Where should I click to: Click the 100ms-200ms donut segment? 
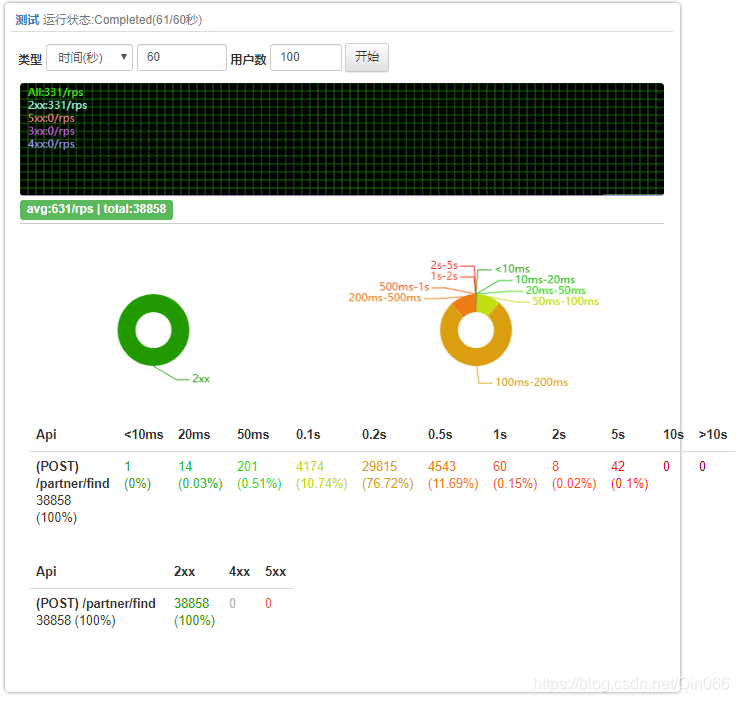click(476, 357)
